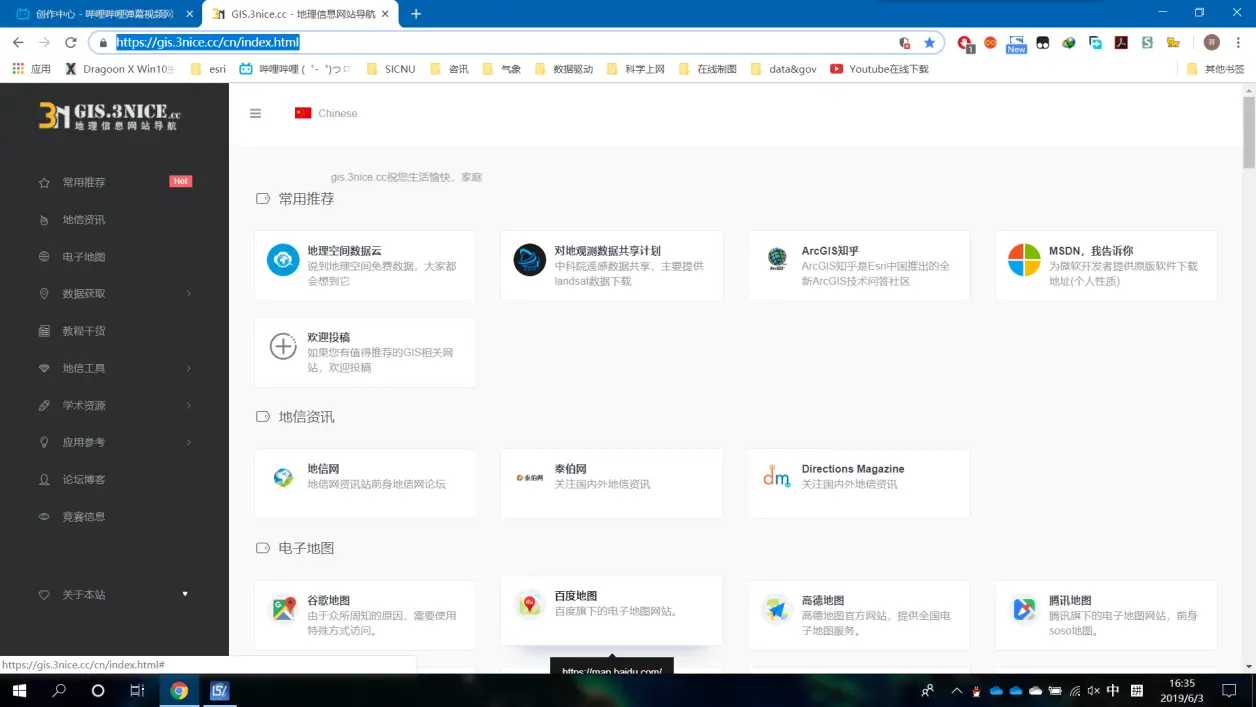This screenshot has width=1256, height=707.
Task: Click the MSDN four-color Windows logo
Action: coord(1023,260)
